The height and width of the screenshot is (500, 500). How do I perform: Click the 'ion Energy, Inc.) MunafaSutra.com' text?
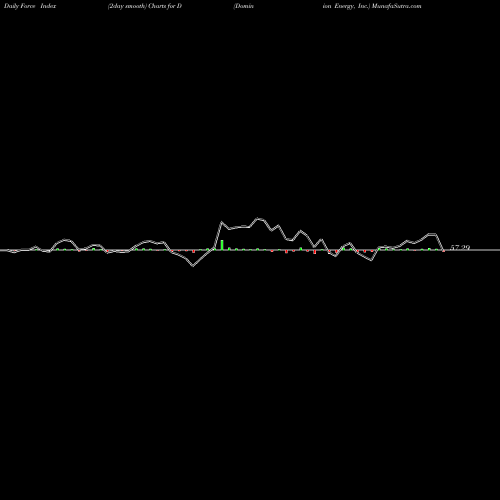point(372,6)
